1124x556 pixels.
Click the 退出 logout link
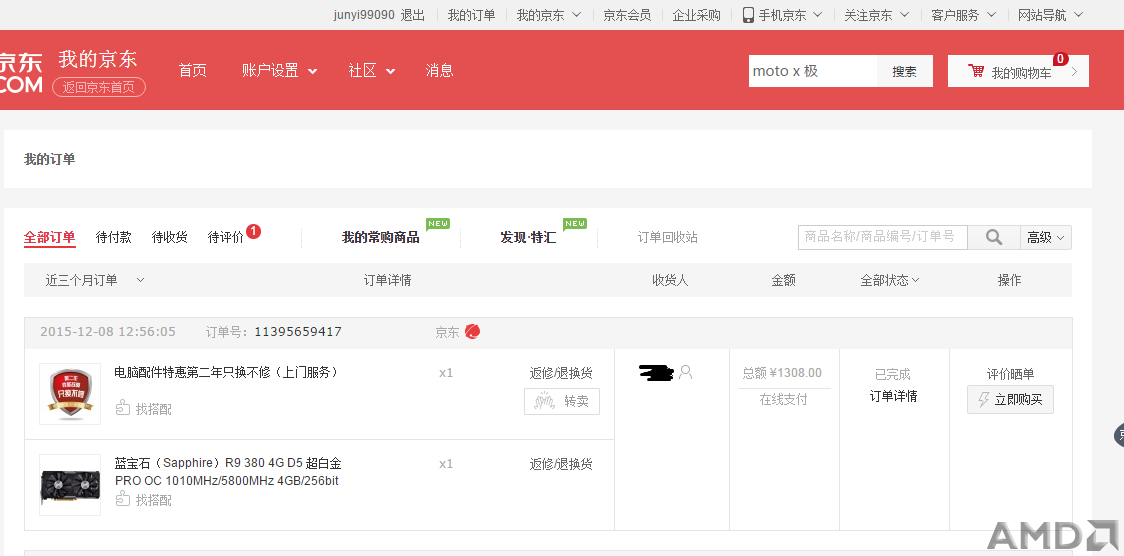click(x=413, y=15)
